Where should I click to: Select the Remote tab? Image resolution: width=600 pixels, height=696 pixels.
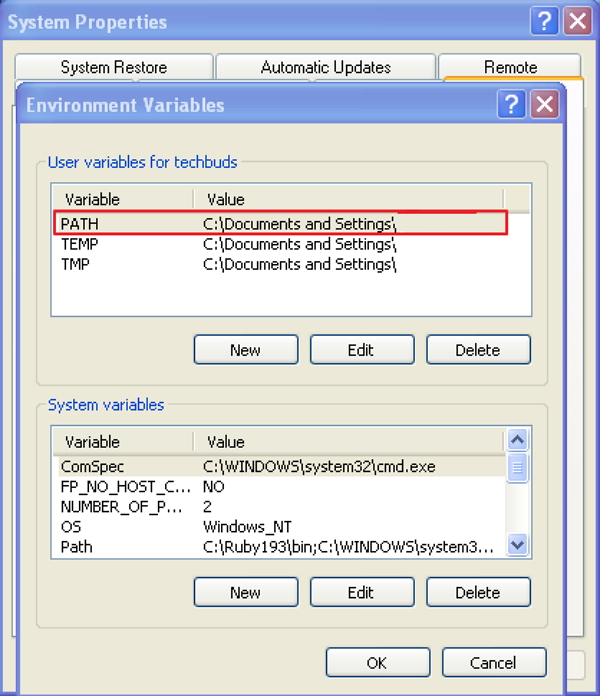[510, 67]
